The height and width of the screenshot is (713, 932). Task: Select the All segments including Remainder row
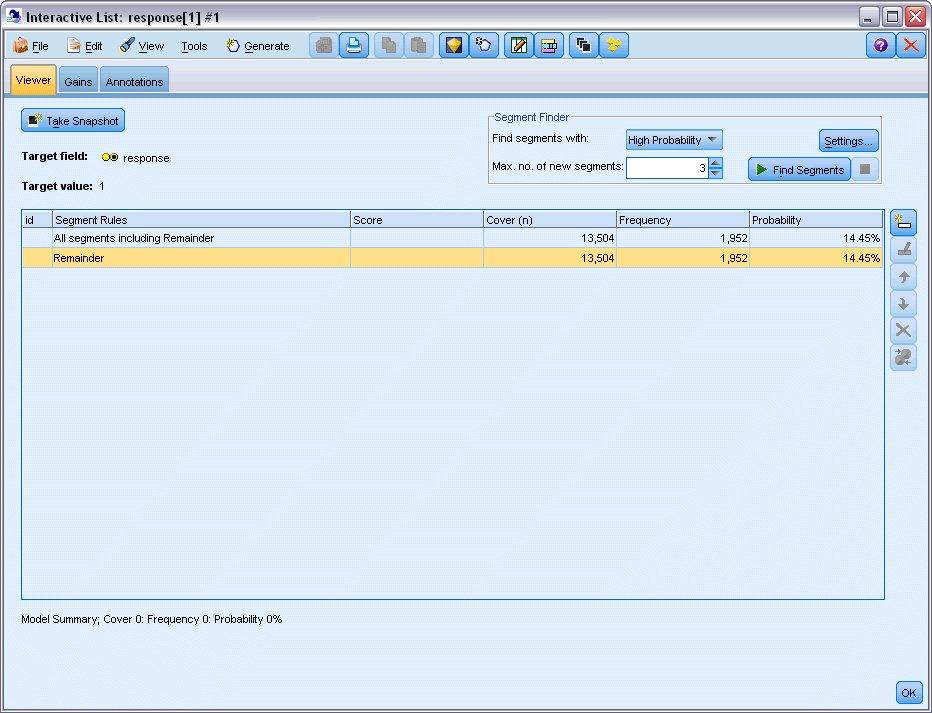click(x=452, y=238)
